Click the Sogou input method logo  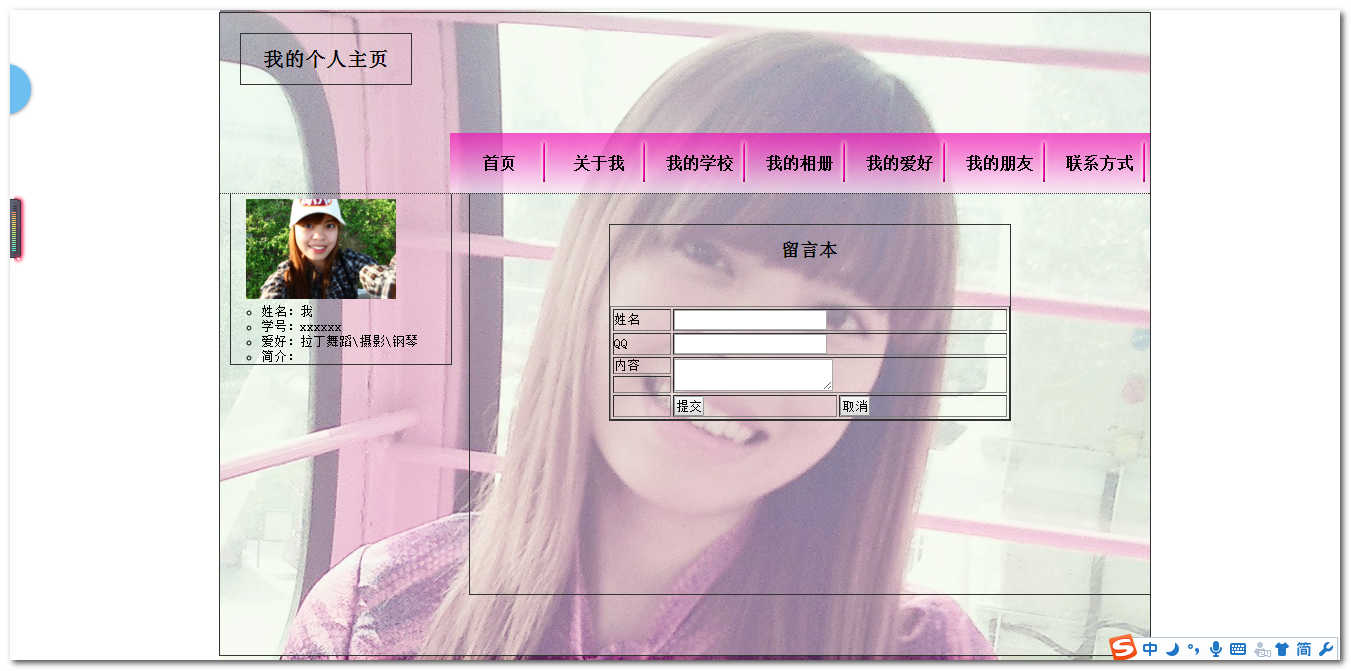coord(1123,648)
